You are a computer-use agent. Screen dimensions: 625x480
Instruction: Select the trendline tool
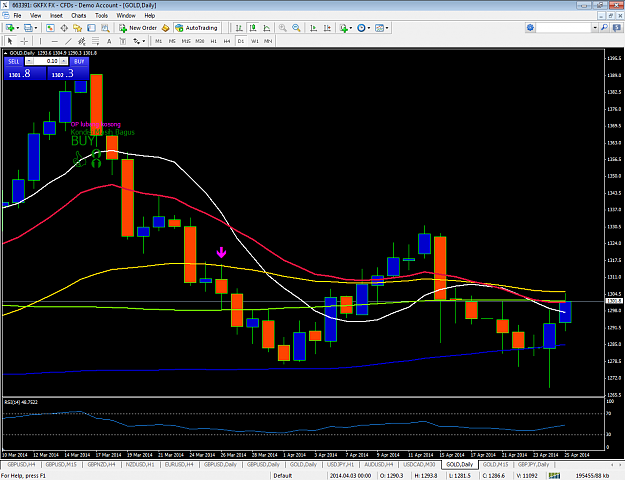(x=68, y=41)
